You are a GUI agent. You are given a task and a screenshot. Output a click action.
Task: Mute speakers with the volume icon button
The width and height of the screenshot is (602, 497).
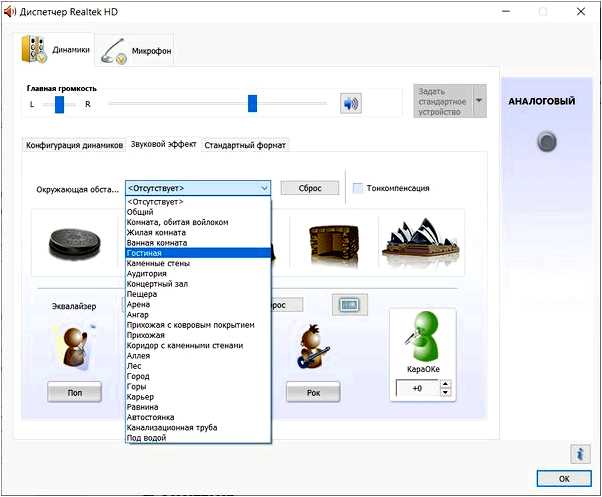(351, 103)
